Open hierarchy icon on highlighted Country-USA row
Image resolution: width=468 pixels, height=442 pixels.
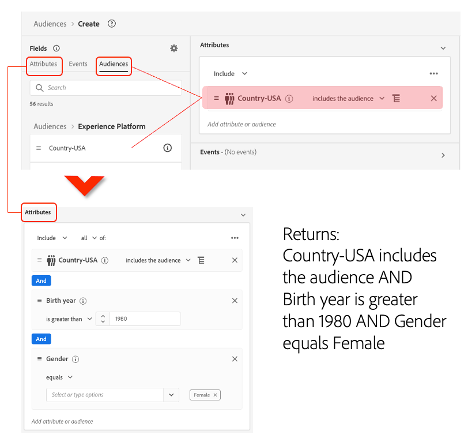click(x=396, y=98)
